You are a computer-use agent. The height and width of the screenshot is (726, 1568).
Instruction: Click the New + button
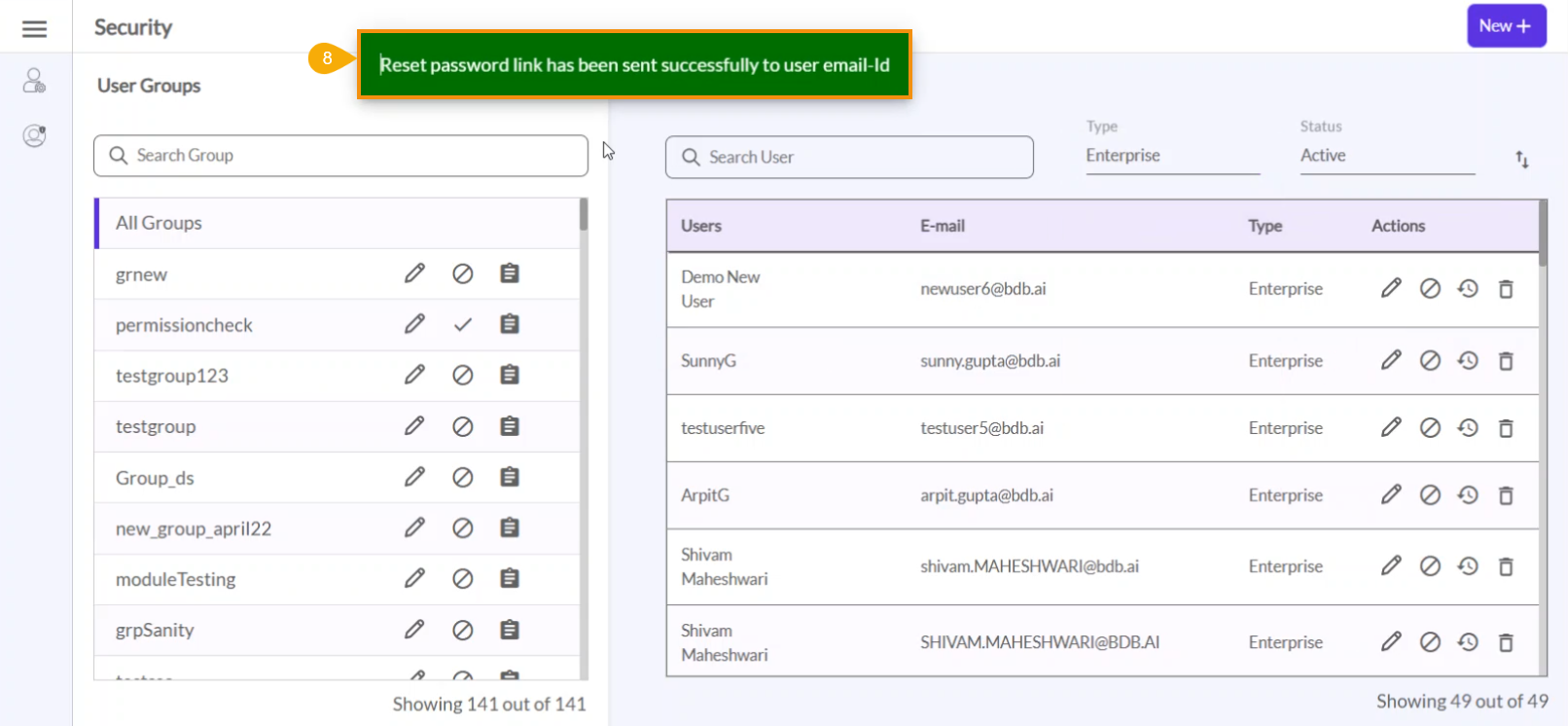pyautogui.click(x=1506, y=26)
